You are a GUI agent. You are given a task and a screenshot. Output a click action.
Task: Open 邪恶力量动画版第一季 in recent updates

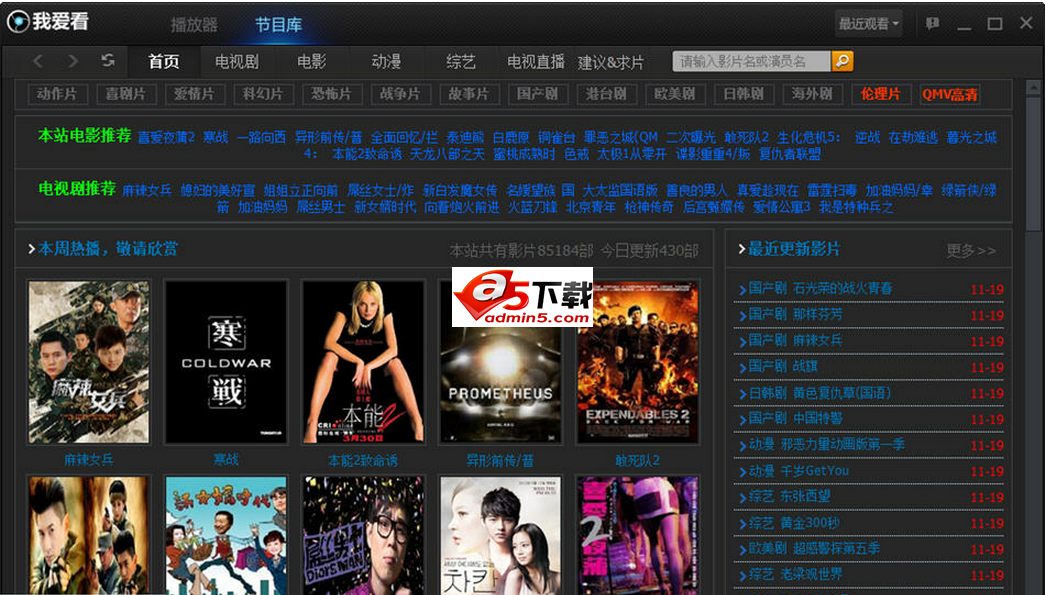[843, 444]
